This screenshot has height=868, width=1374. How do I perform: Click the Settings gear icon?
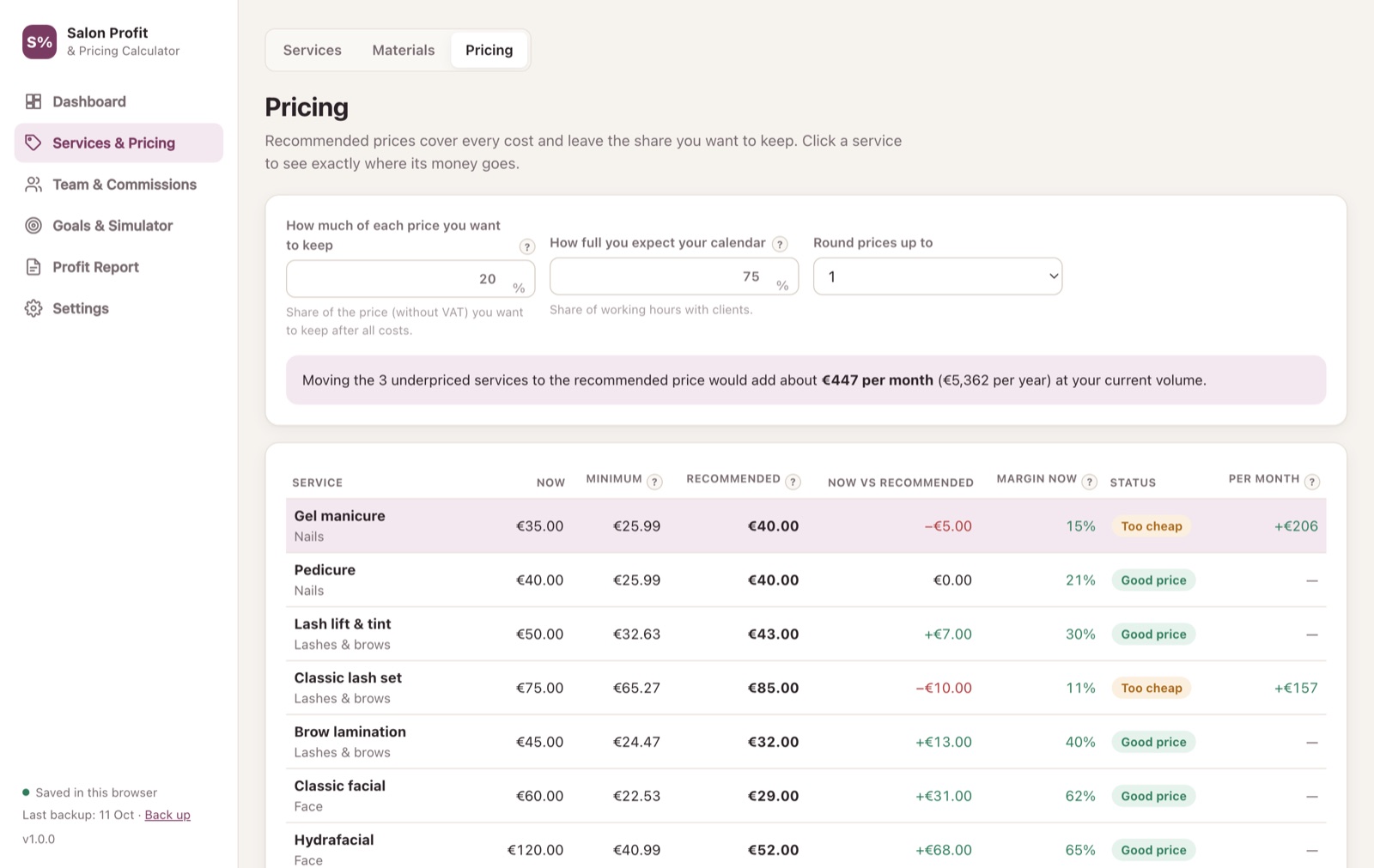(33, 308)
